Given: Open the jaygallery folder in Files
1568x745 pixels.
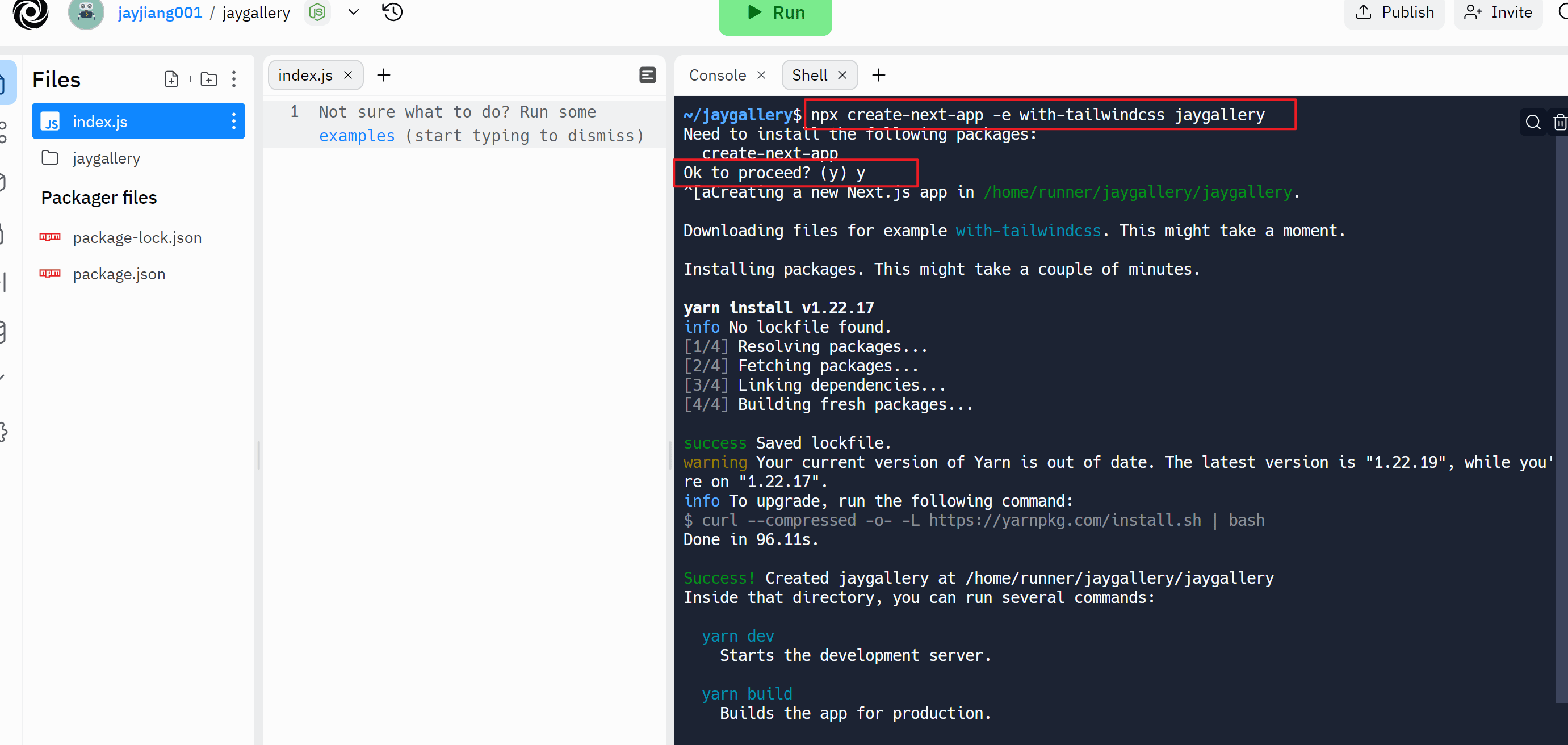Looking at the screenshot, I should pos(106,158).
